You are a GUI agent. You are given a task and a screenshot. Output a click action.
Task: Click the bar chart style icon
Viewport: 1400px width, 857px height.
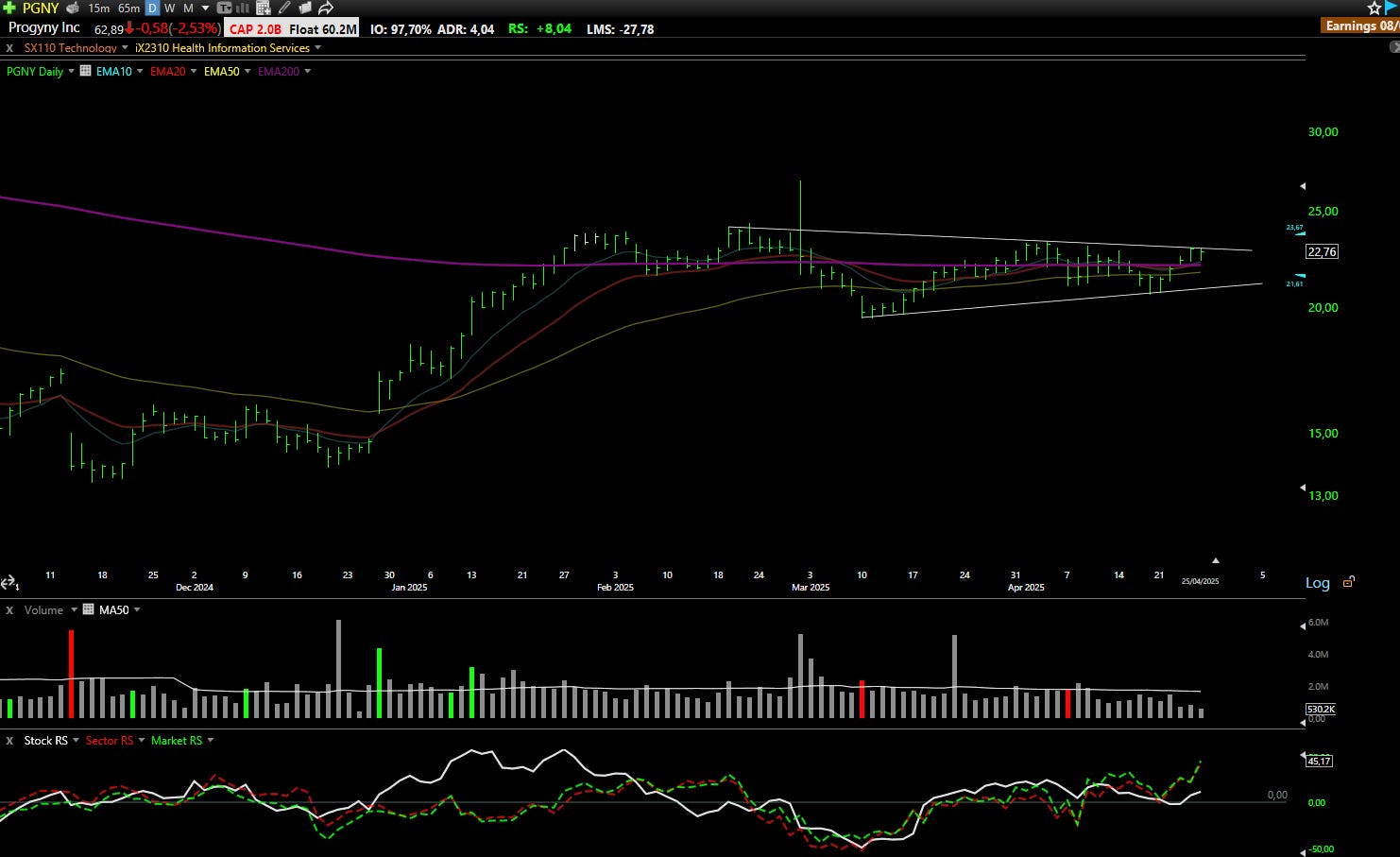tap(242, 8)
